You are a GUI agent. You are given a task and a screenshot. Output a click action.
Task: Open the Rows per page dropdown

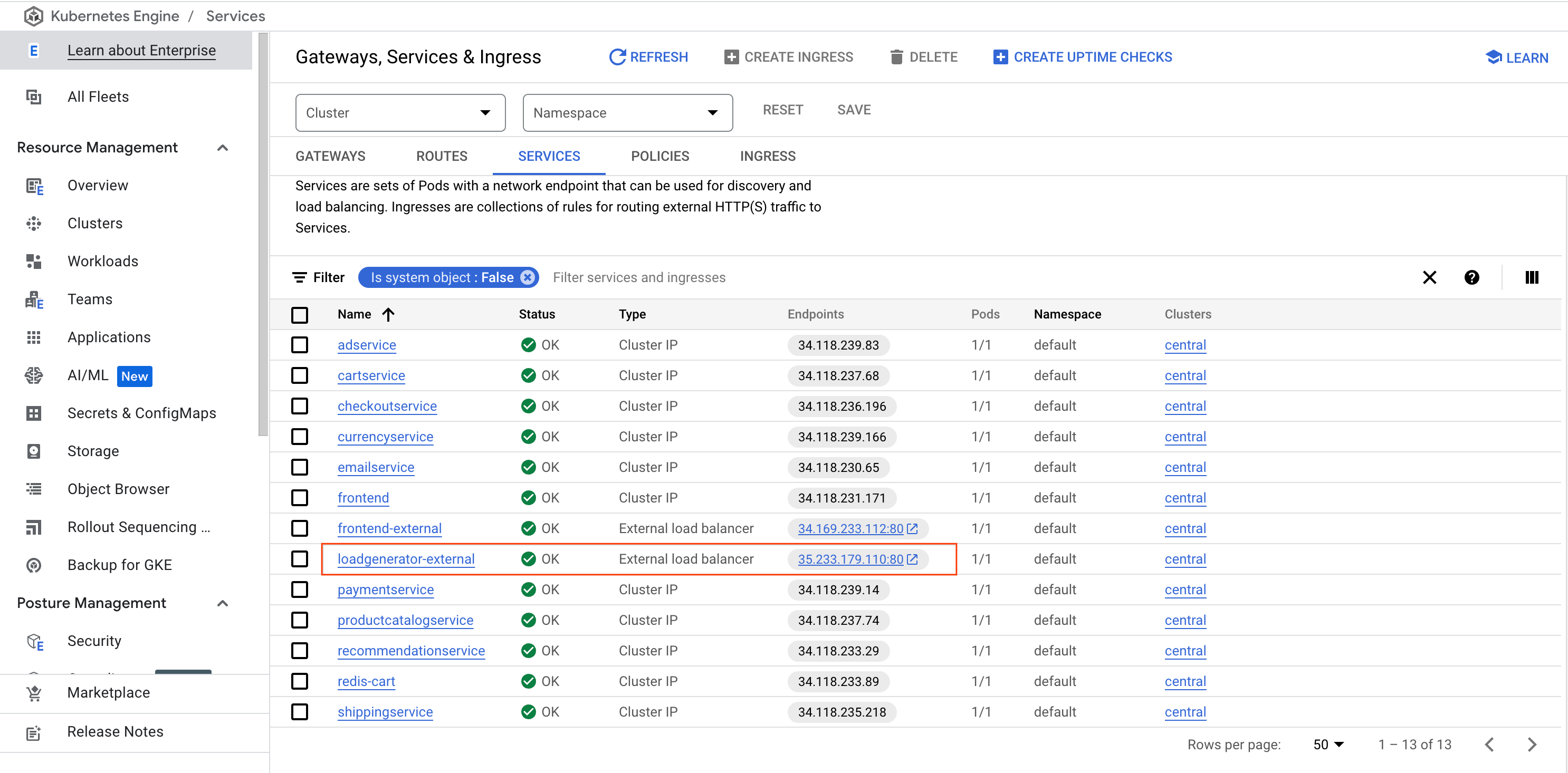click(1328, 745)
